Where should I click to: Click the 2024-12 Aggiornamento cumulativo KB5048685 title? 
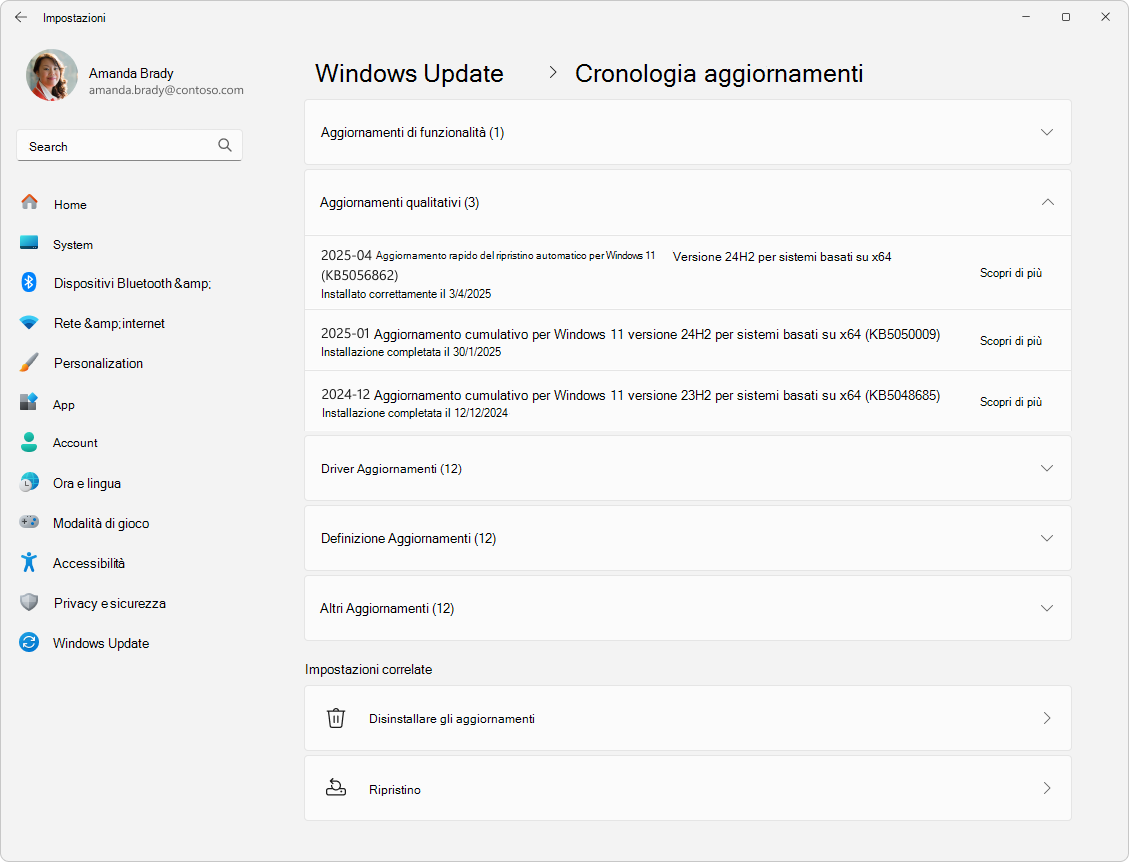[630, 395]
